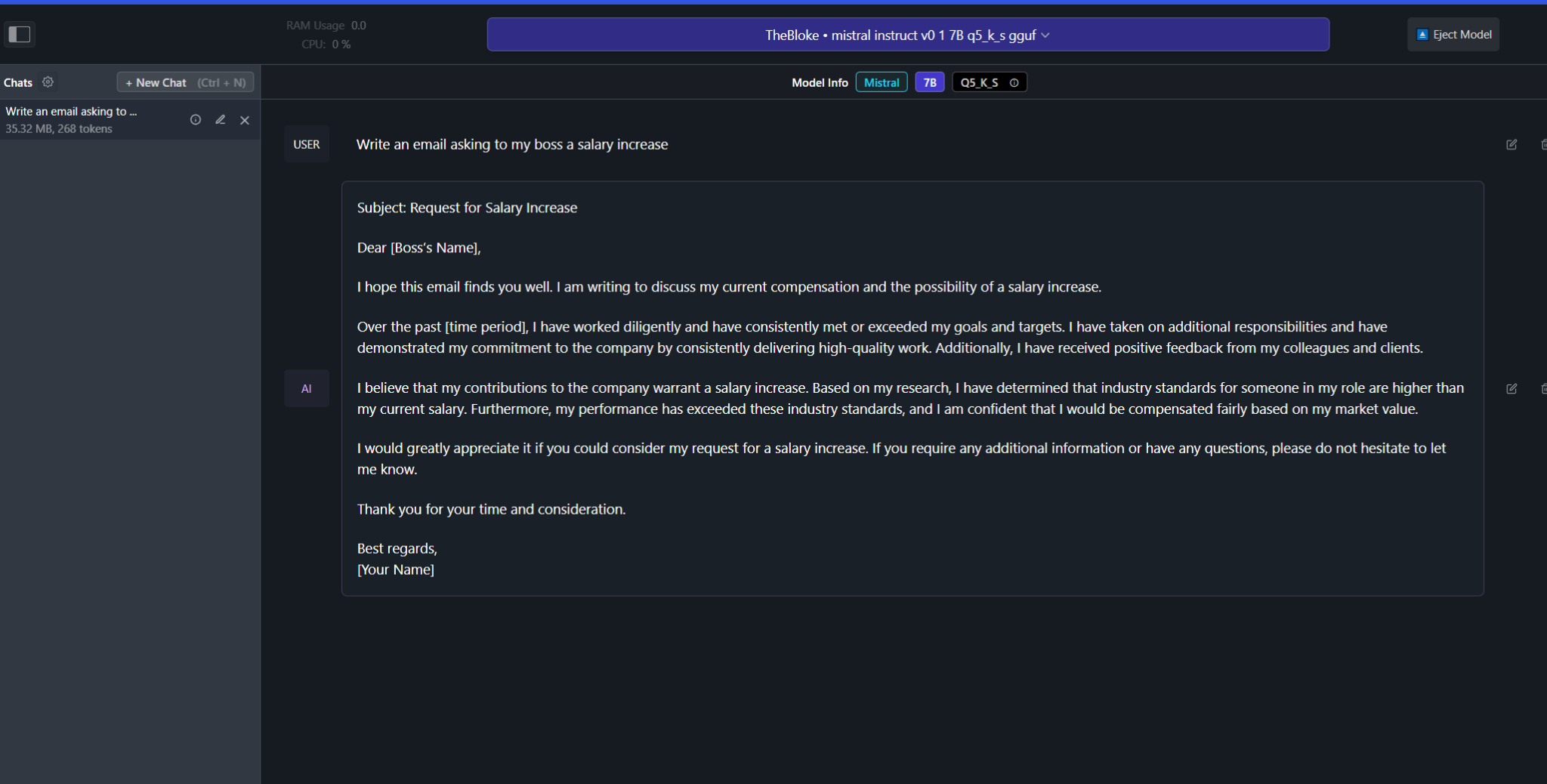
Task: Start a New Chat
Action: [185, 82]
